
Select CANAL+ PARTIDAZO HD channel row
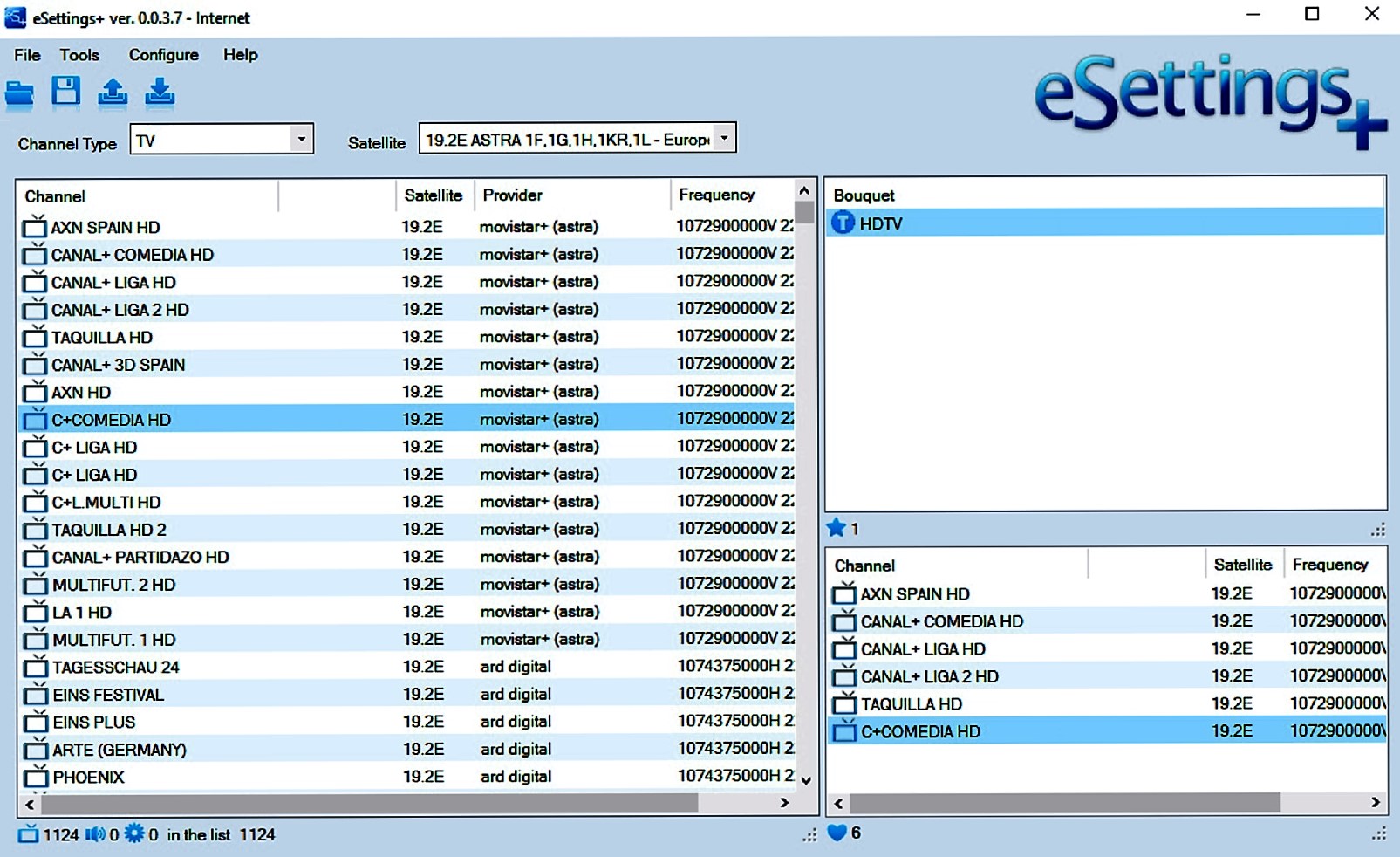406,557
